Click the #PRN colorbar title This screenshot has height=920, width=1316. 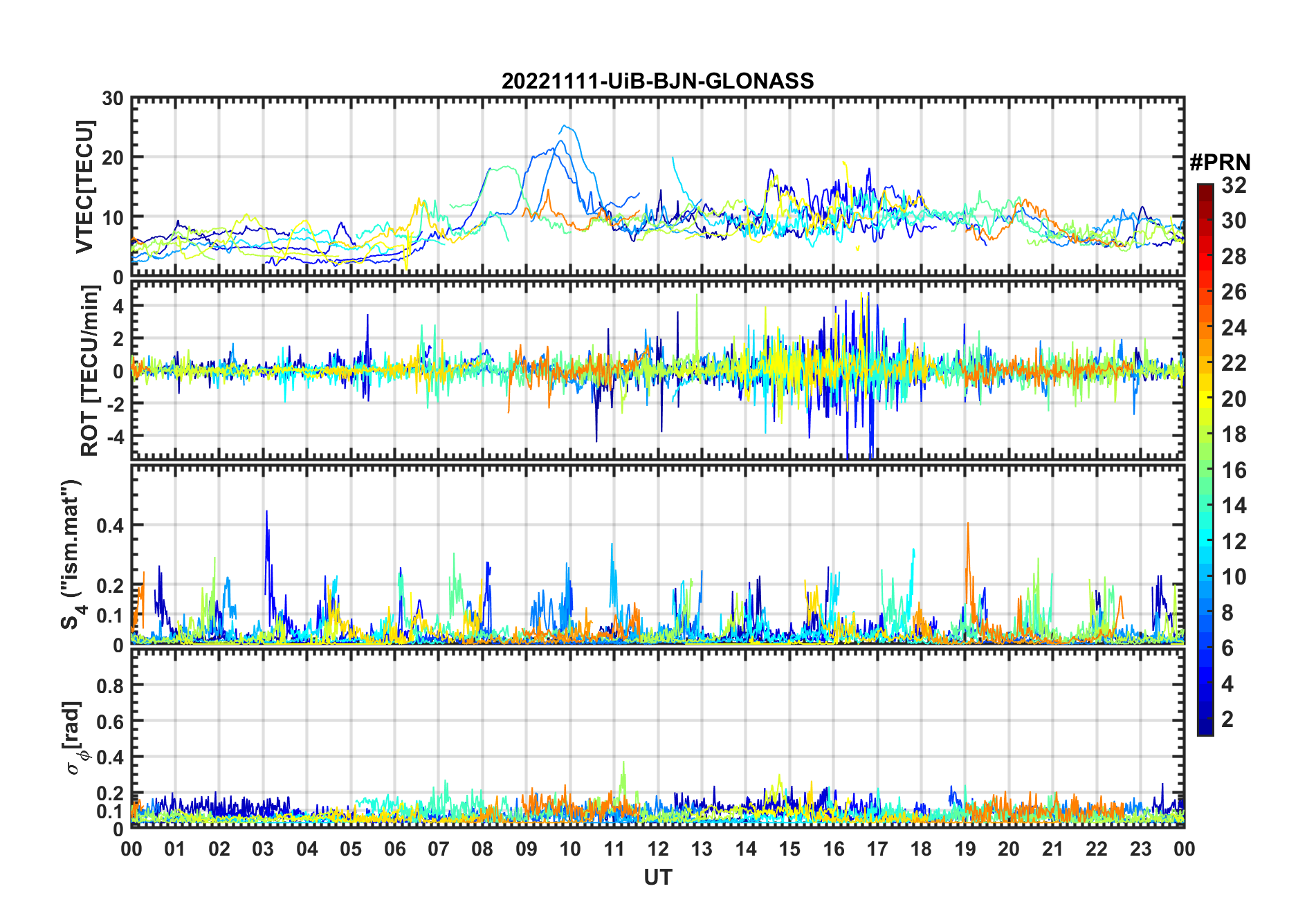[1221, 163]
